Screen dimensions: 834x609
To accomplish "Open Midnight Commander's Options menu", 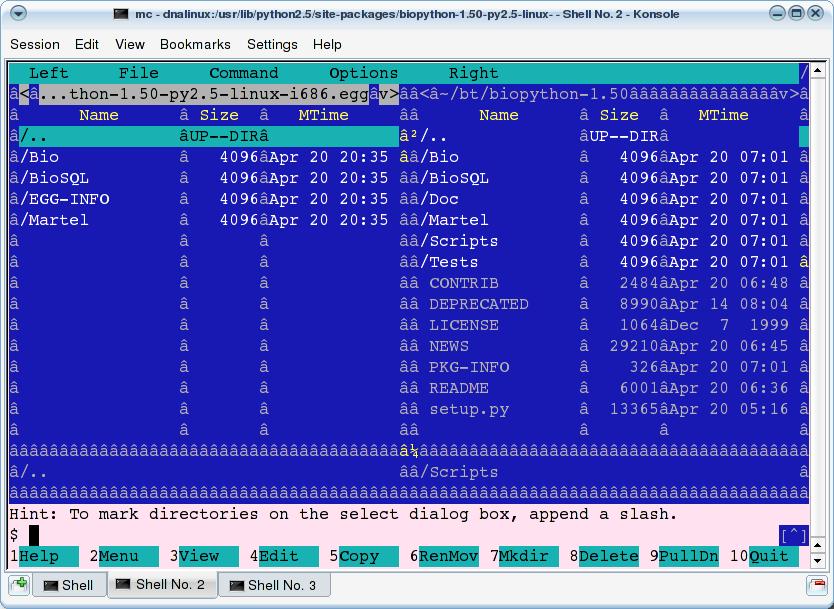I will tap(363, 73).
